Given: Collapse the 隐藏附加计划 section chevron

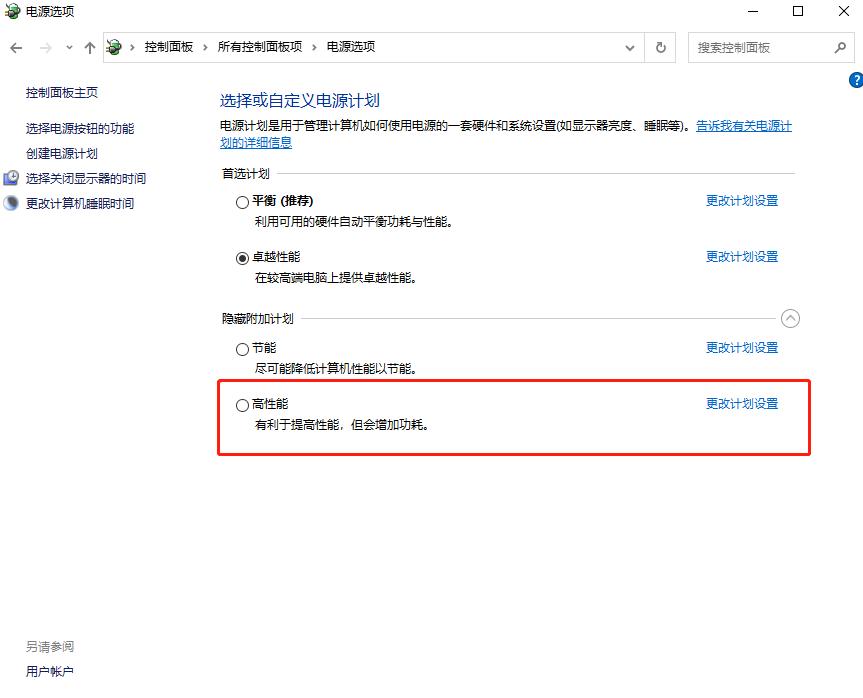Looking at the screenshot, I should click(x=790, y=318).
